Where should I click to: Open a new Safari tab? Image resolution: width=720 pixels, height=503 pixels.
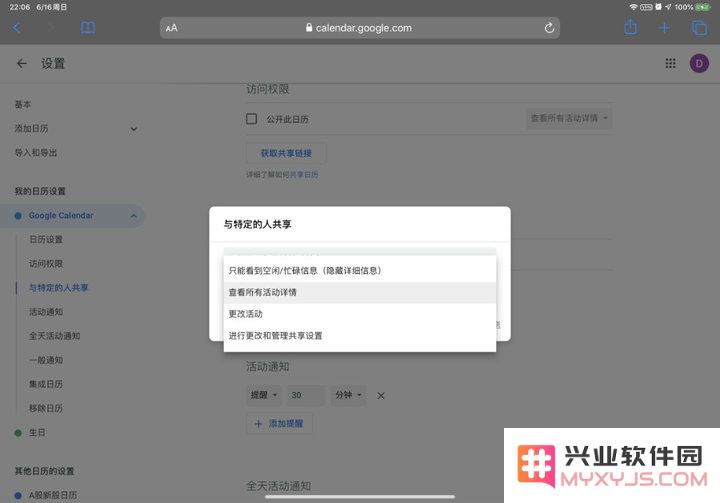pos(664,28)
